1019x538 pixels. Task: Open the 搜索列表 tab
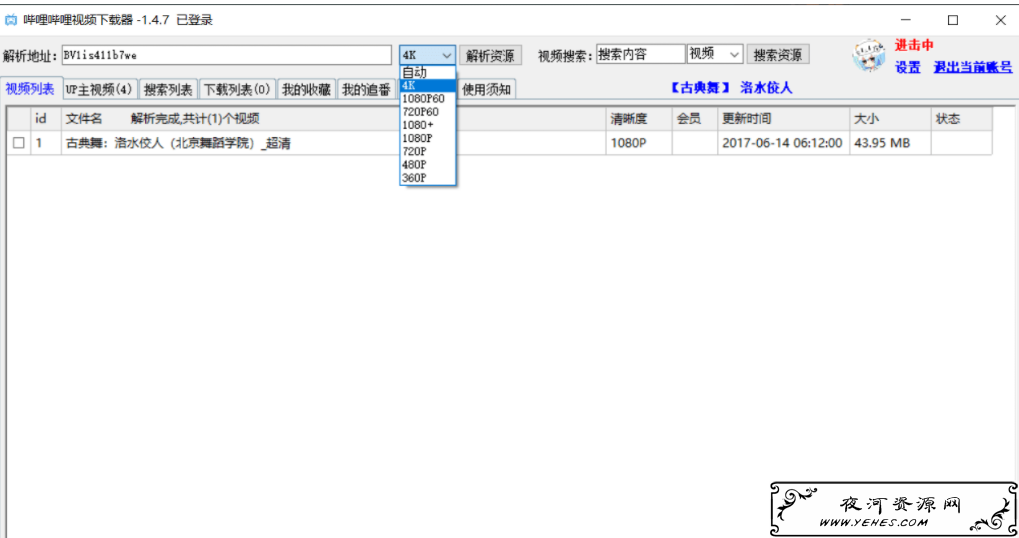click(x=168, y=90)
